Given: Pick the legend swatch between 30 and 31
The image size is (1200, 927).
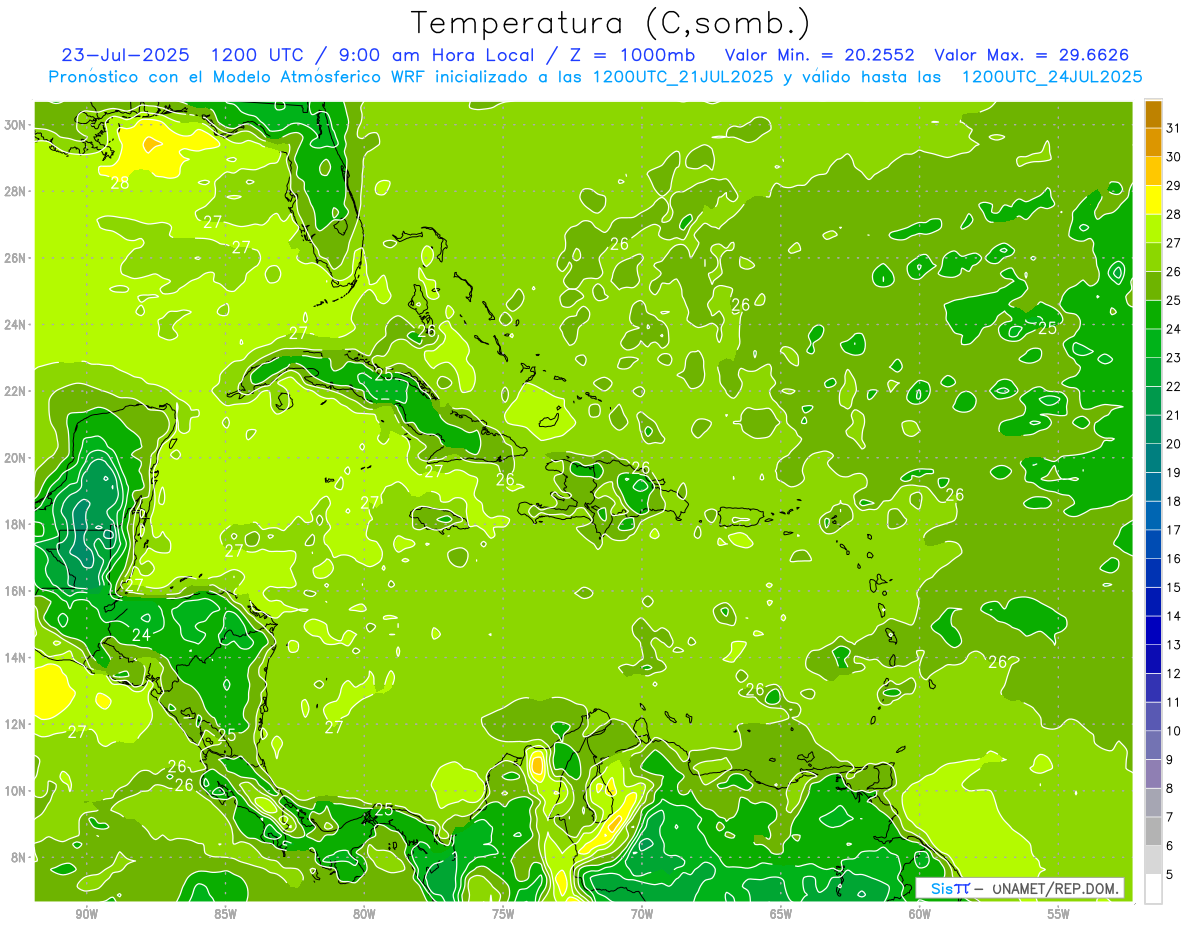Looking at the screenshot, I should (1153, 142).
